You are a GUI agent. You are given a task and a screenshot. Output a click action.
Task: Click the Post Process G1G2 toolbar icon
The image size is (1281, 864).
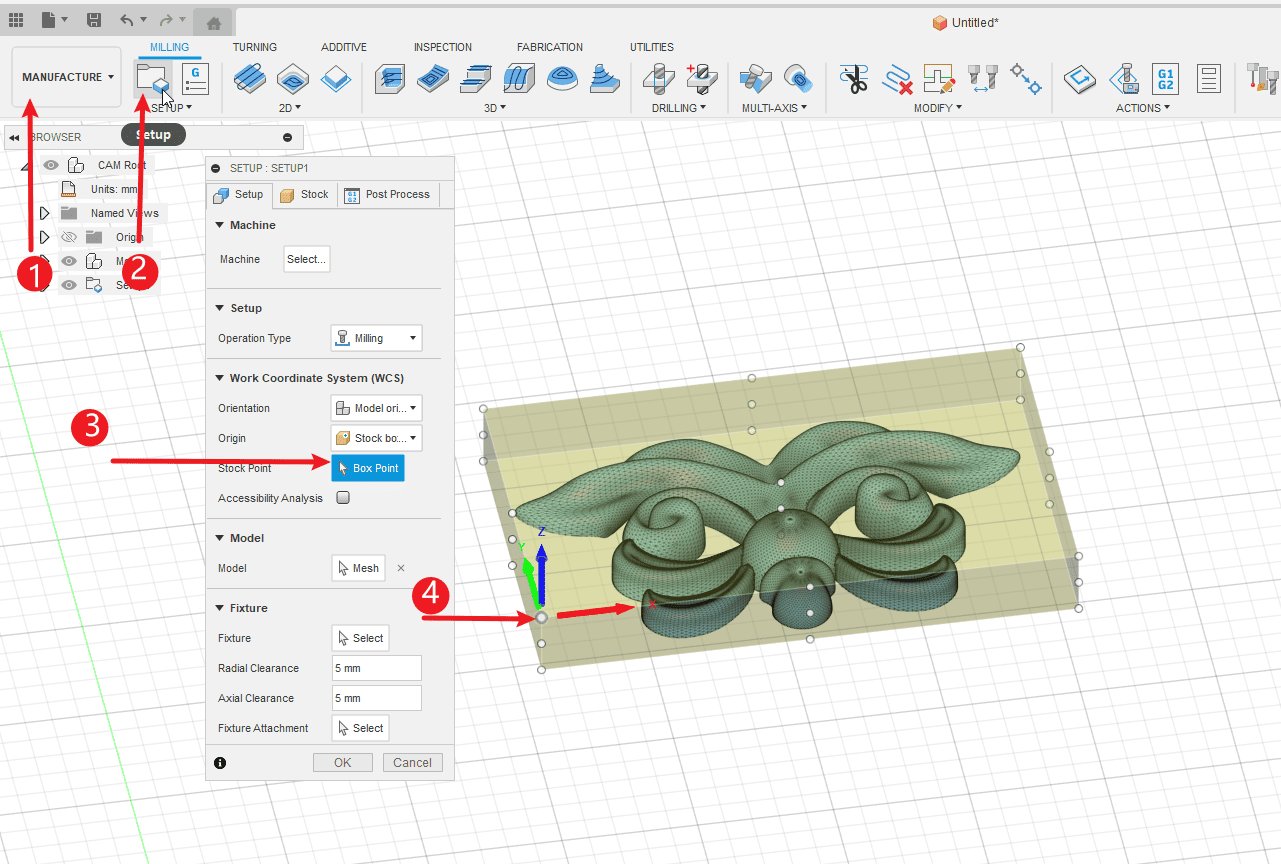(1165, 78)
